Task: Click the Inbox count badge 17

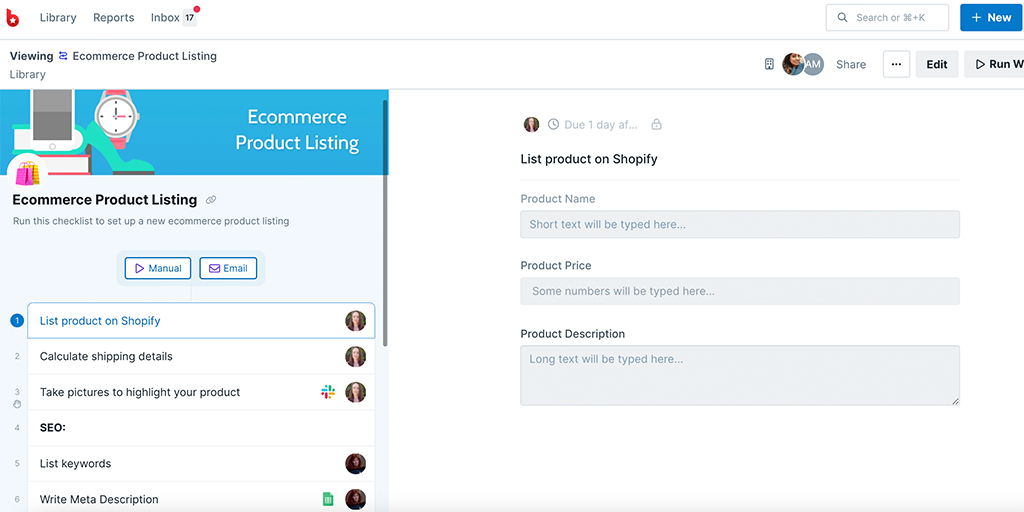Action: point(189,18)
